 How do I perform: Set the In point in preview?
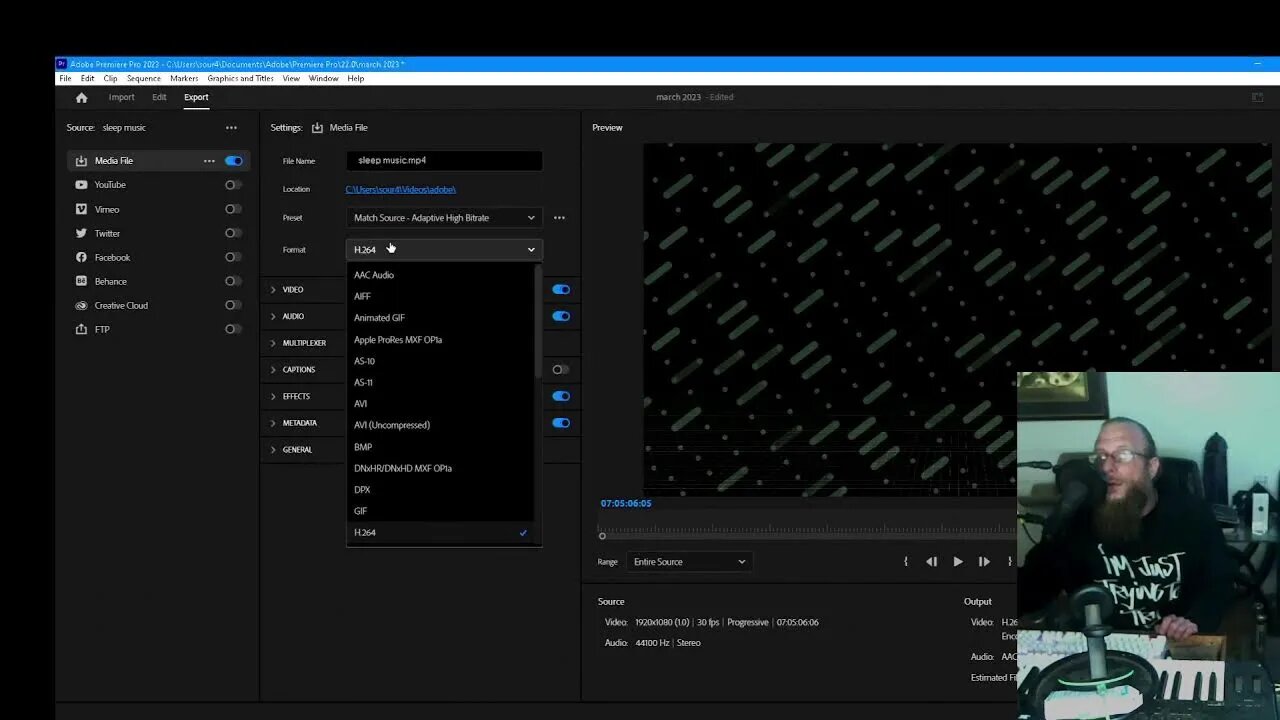pyautogui.click(x=906, y=562)
